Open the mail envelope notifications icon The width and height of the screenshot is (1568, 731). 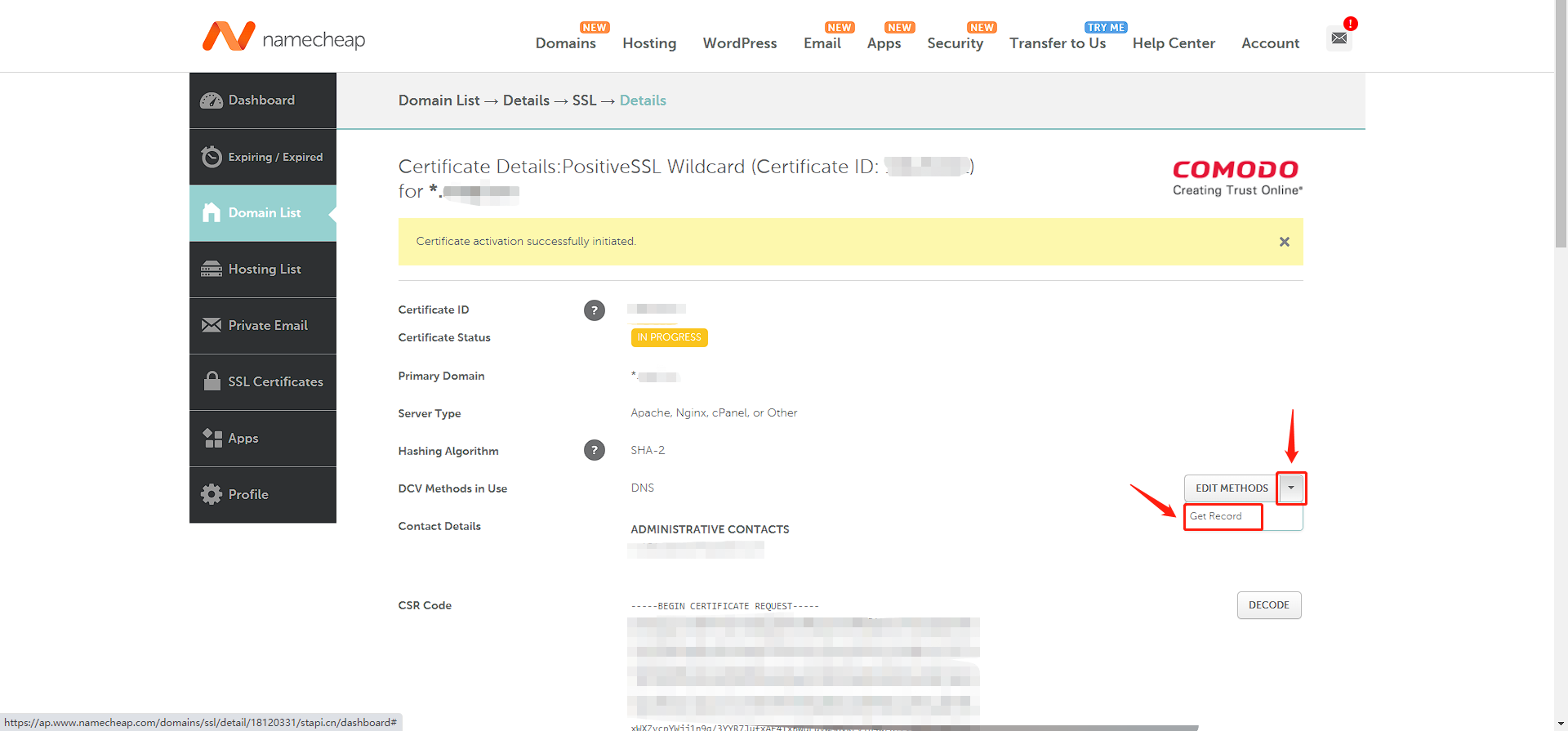tap(1339, 38)
